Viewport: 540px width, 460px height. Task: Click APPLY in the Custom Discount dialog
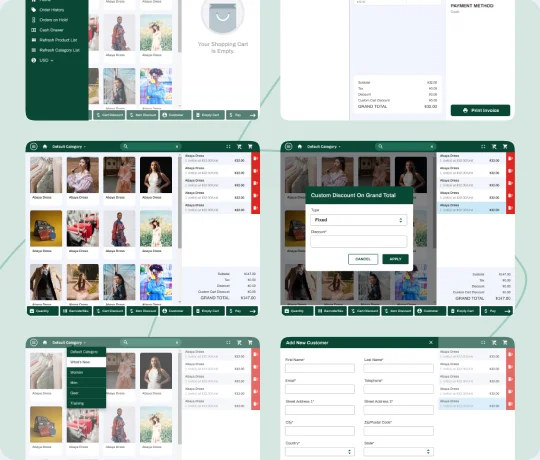pyautogui.click(x=395, y=259)
